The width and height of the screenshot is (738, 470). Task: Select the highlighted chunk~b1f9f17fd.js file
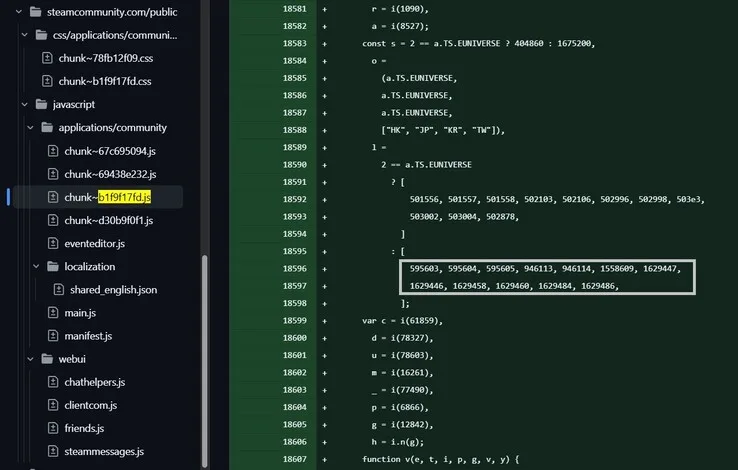point(108,197)
